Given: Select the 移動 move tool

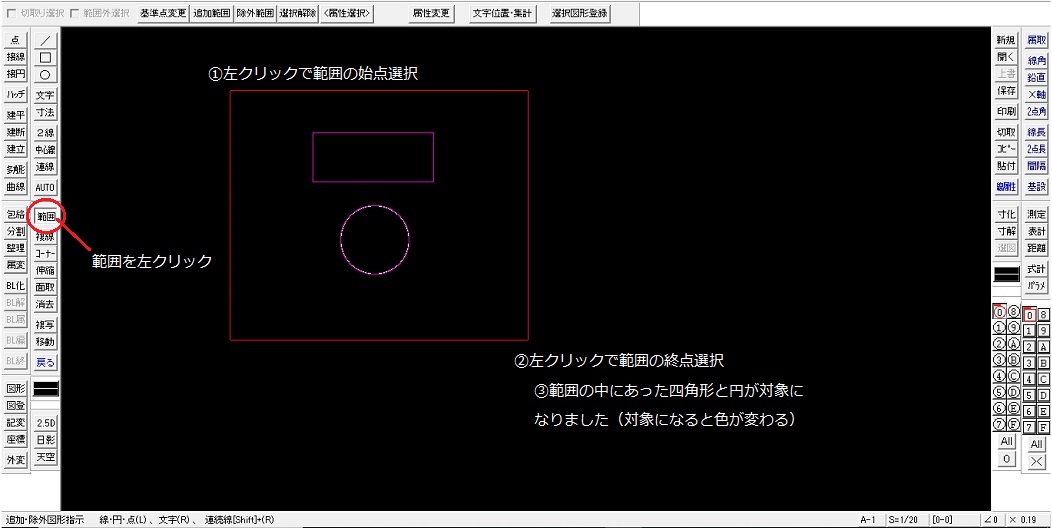Looking at the screenshot, I should click(x=45, y=342).
